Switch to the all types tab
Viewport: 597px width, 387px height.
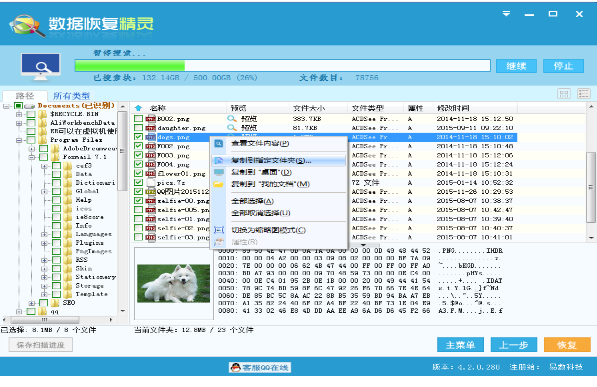(x=71, y=96)
